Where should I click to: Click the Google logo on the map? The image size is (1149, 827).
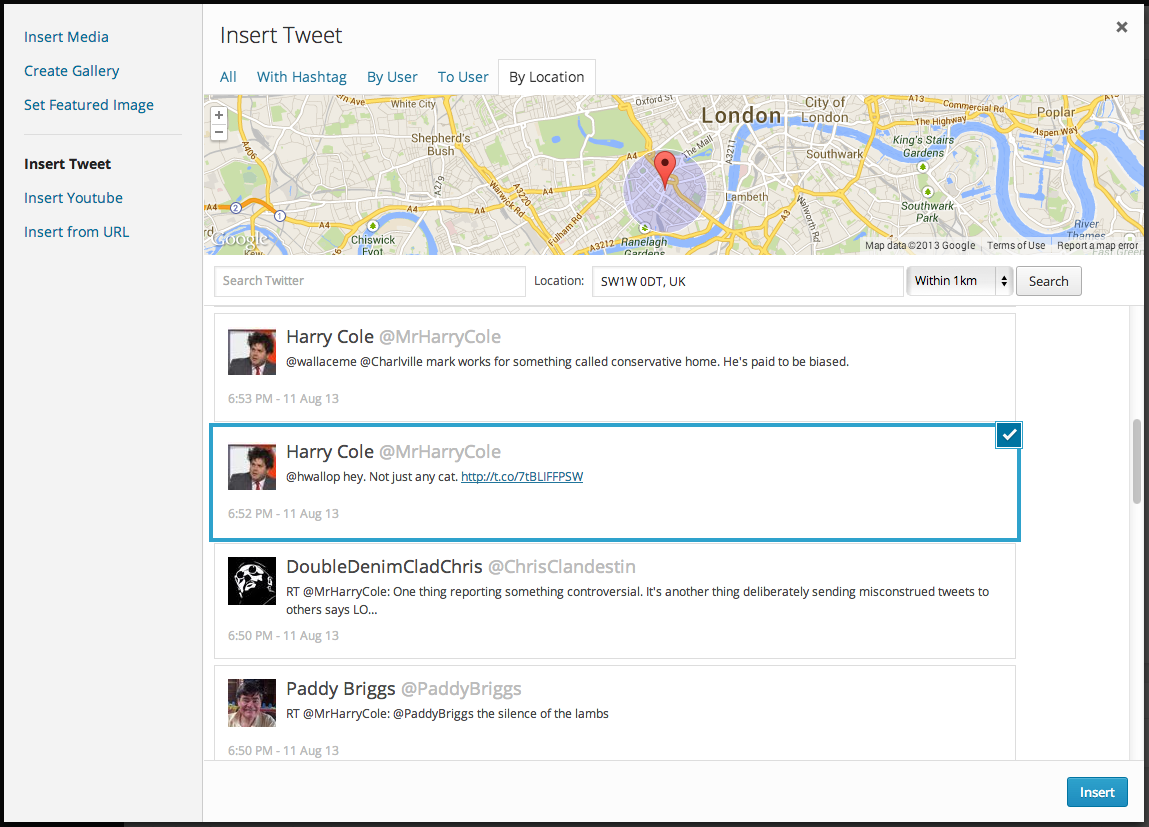coord(240,238)
